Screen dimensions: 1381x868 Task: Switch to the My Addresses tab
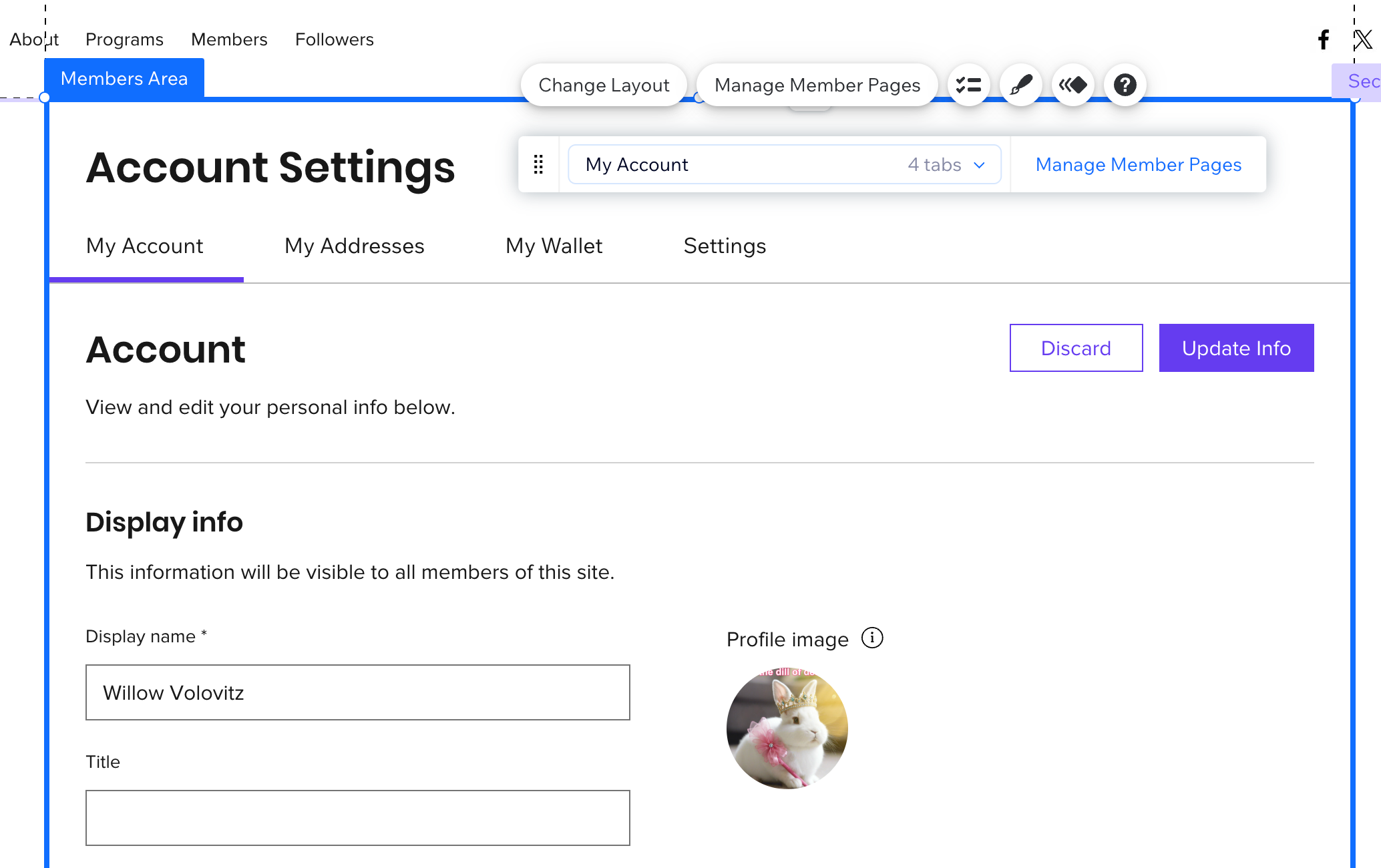coord(354,246)
